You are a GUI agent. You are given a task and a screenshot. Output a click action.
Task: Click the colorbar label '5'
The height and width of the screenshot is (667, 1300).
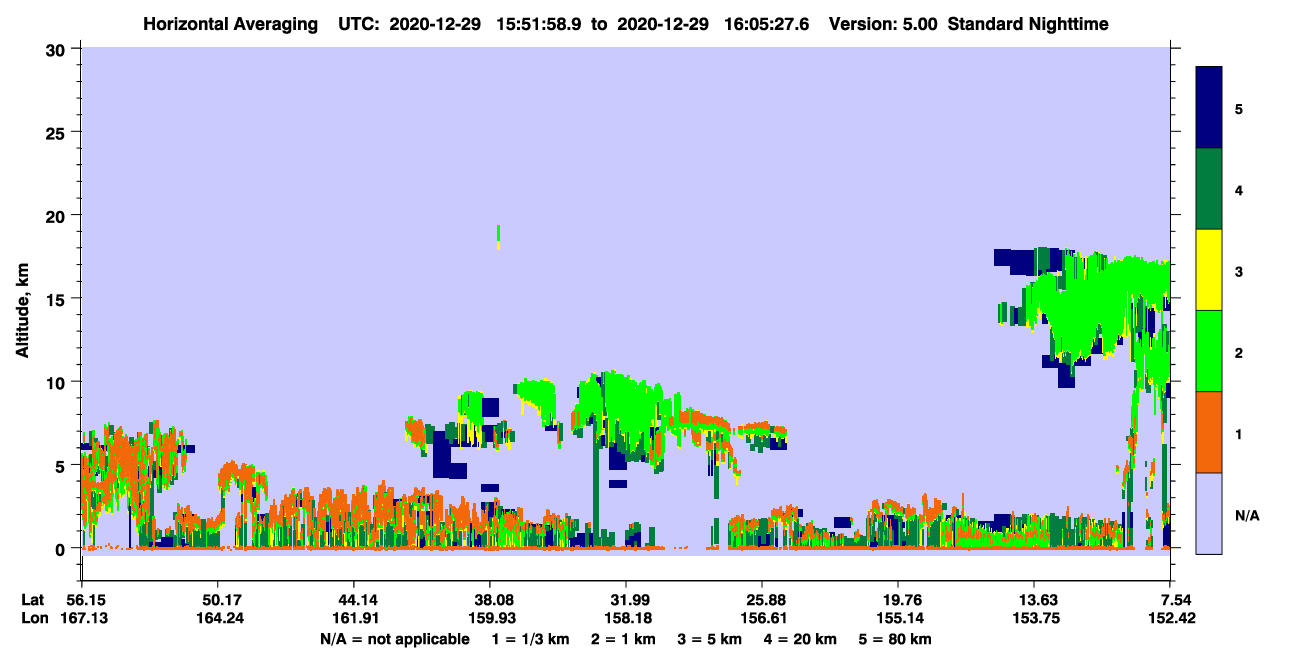(1239, 108)
